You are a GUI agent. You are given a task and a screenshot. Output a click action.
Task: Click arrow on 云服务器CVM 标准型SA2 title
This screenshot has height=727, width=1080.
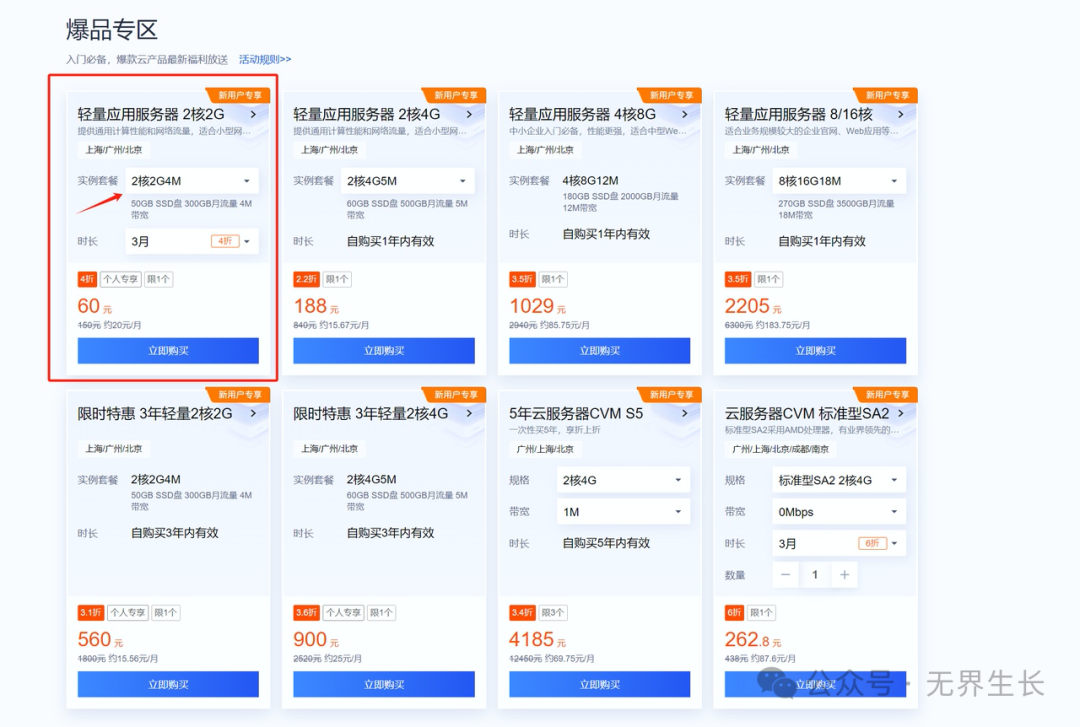coord(900,413)
